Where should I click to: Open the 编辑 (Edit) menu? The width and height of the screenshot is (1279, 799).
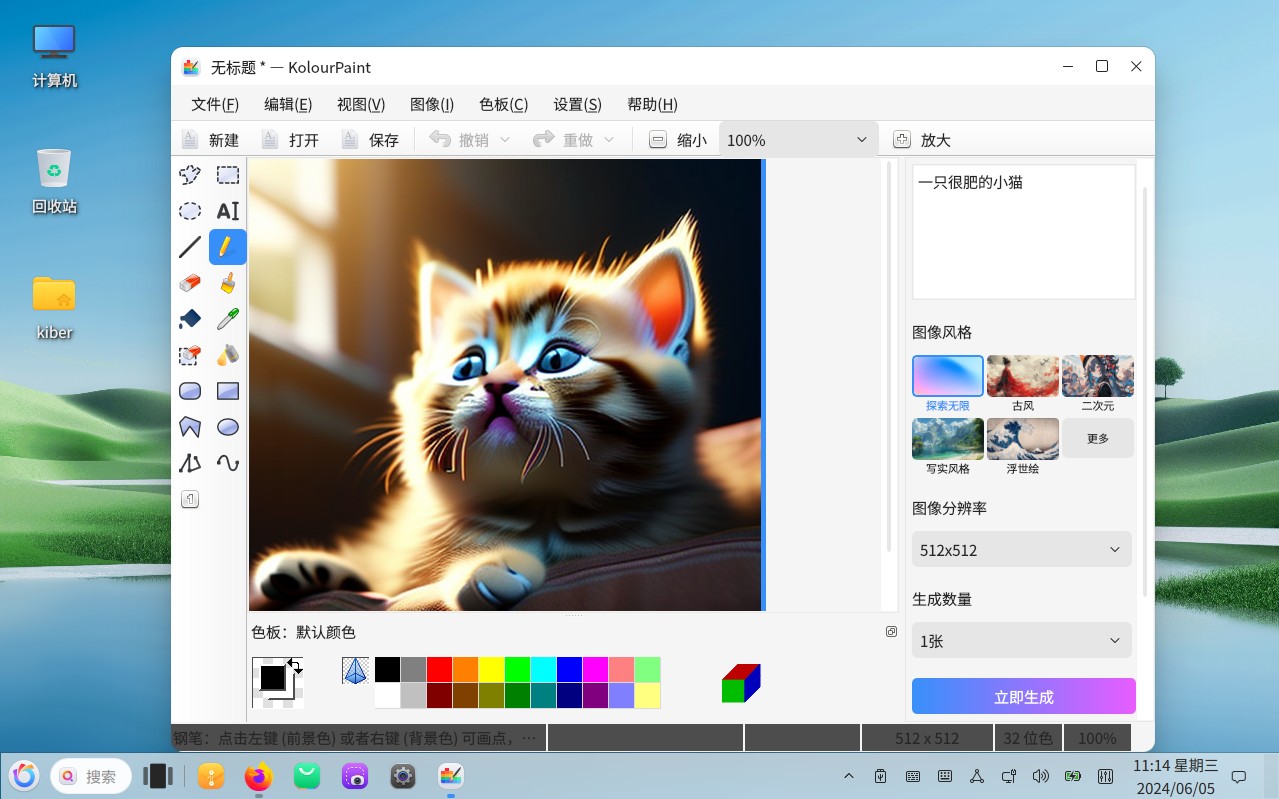(288, 104)
